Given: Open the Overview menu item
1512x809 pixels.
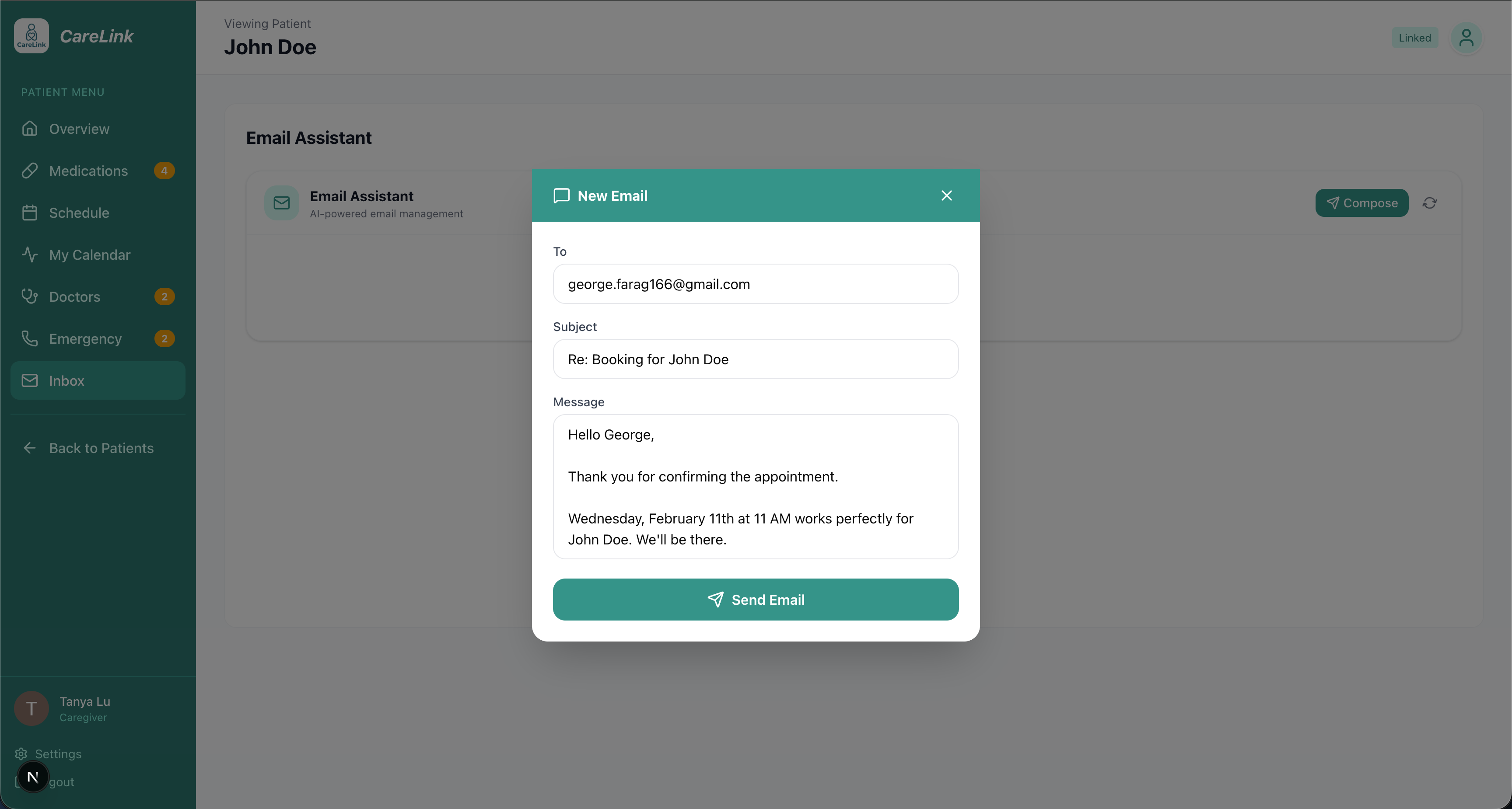Looking at the screenshot, I should [x=79, y=129].
